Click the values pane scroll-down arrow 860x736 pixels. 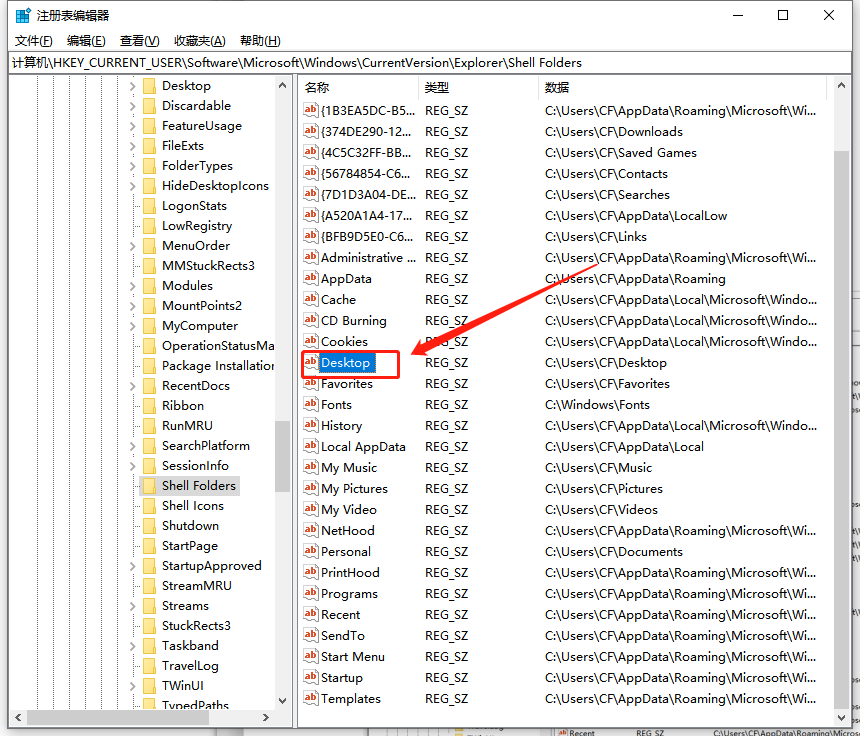[841, 717]
